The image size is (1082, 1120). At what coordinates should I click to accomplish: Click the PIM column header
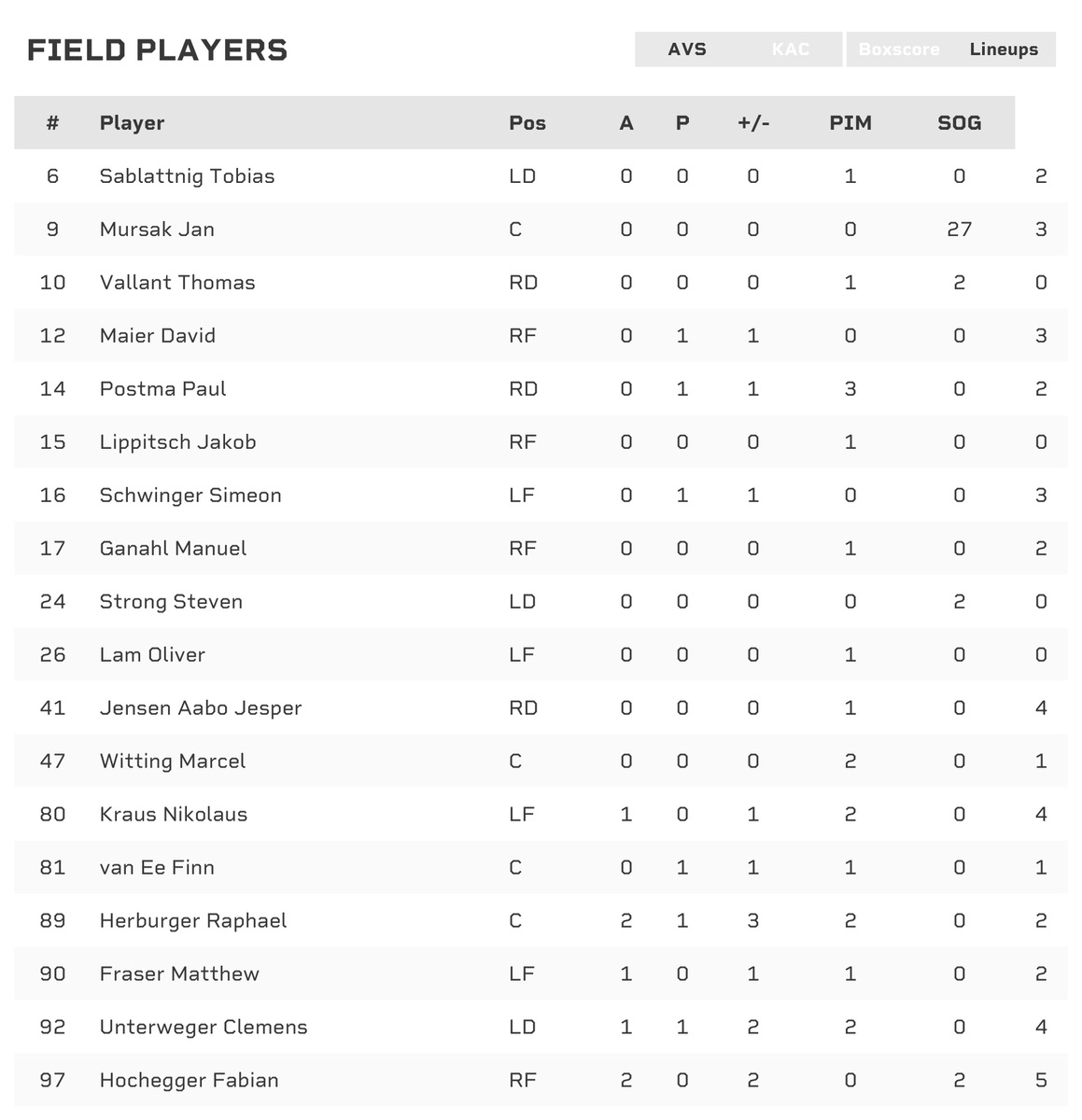click(850, 123)
